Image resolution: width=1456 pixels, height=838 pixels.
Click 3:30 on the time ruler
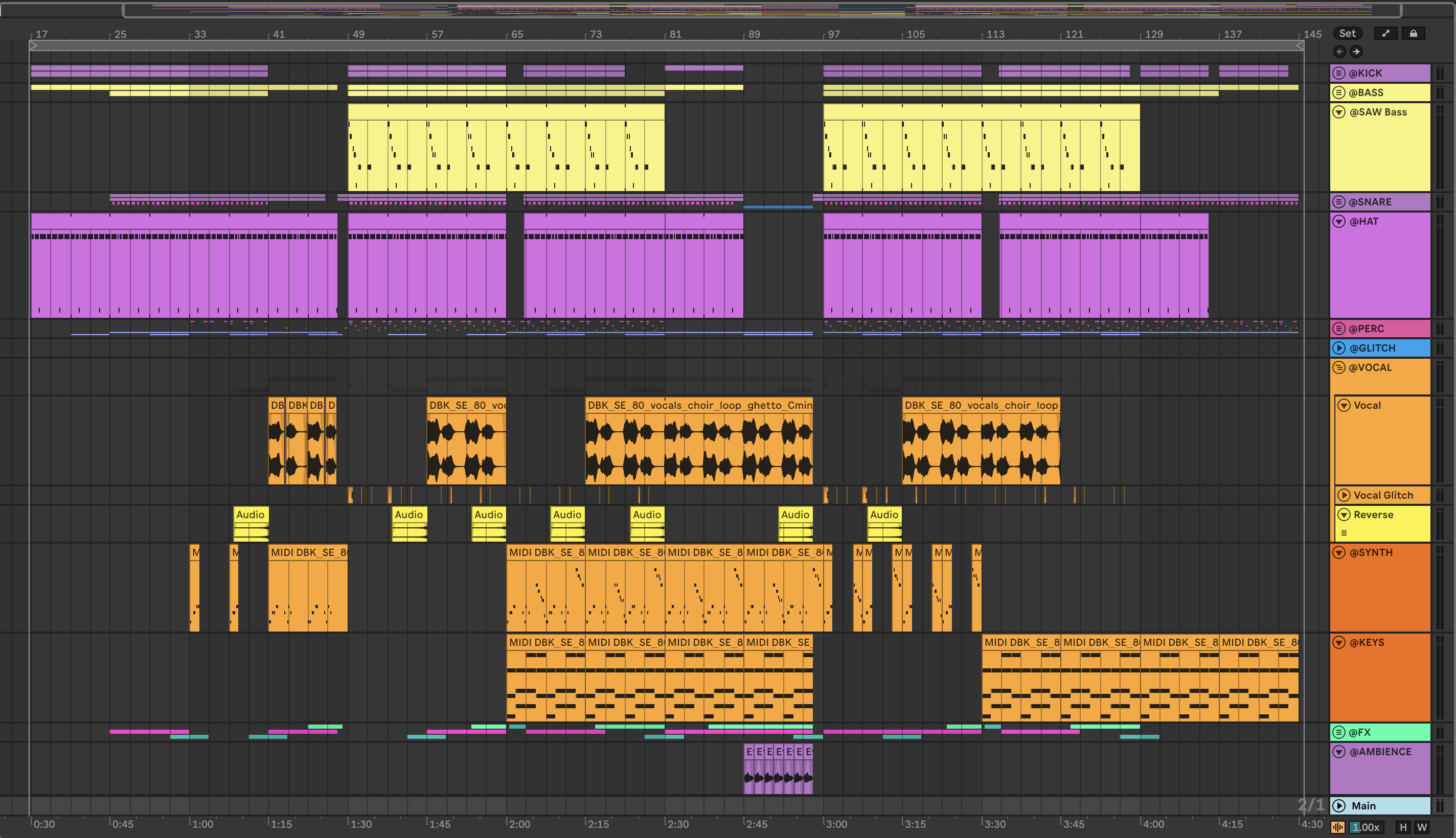(994, 824)
